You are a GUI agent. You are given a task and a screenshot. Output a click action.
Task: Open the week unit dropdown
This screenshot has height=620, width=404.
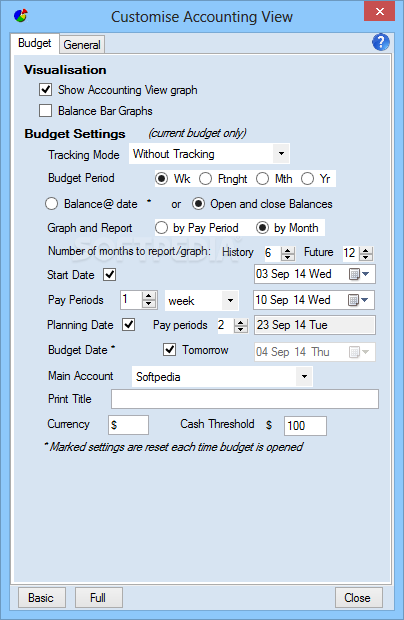(x=230, y=301)
